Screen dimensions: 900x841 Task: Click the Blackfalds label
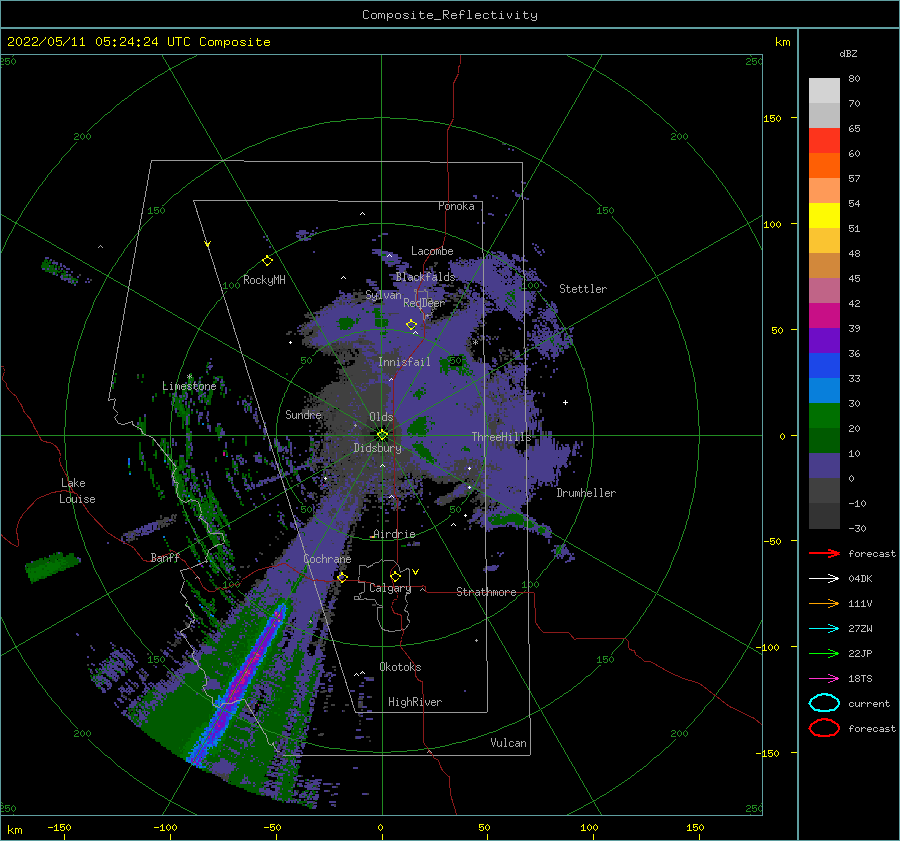pyautogui.click(x=425, y=277)
